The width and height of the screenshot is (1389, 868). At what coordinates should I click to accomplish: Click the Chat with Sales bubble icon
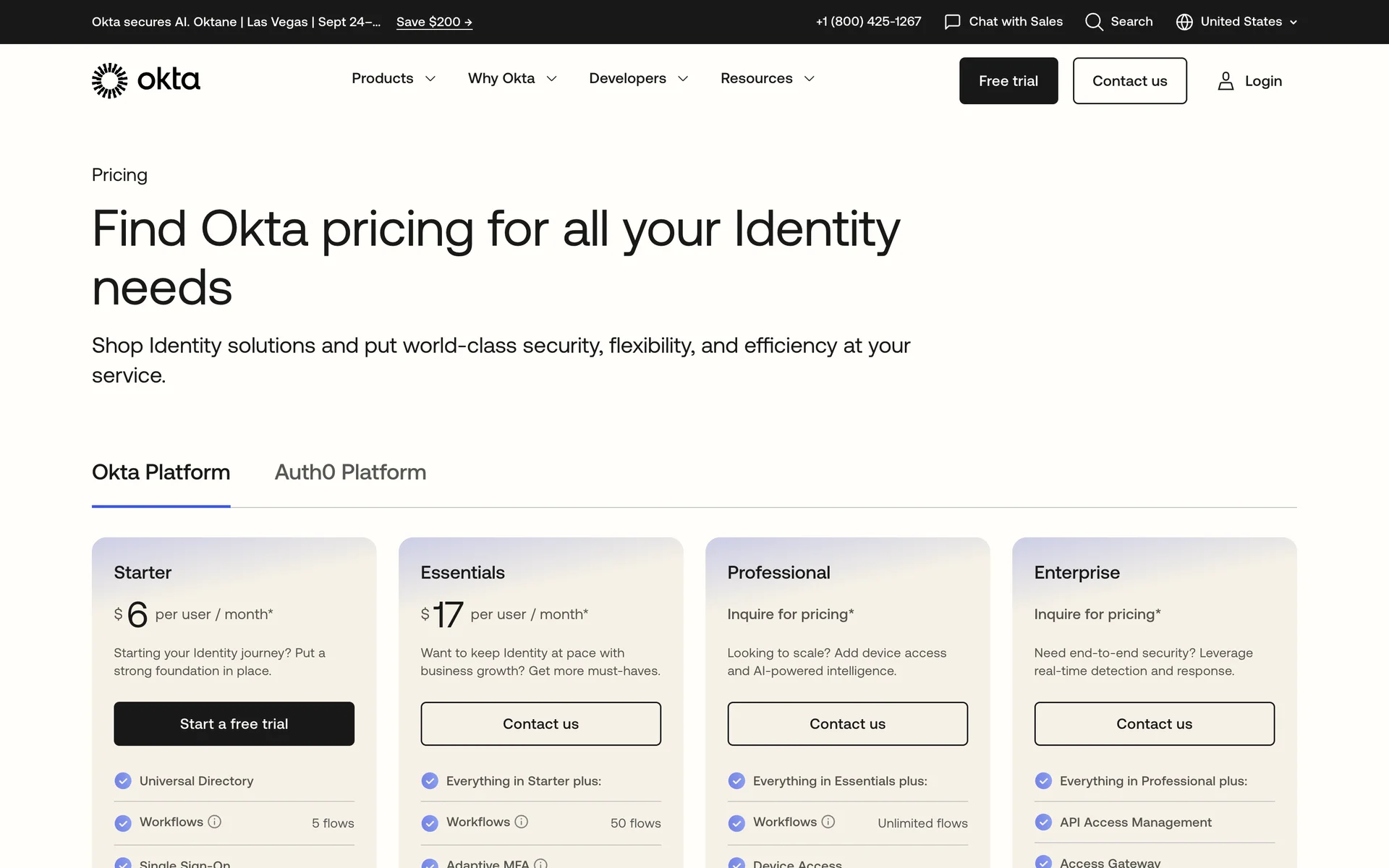(952, 22)
